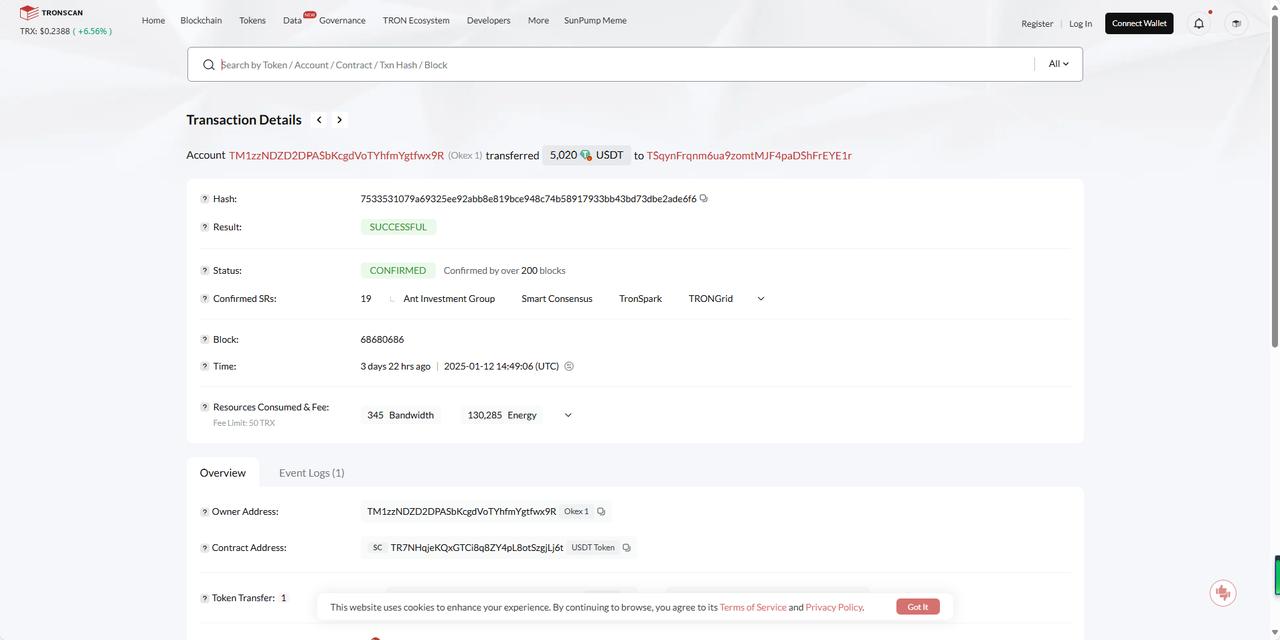This screenshot has height=640, width=1280.
Task: Open USDT contract address TR7NHqjeKQxGTCi8q8ZY4pL8otSzgjLj6t
Action: click(477, 547)
